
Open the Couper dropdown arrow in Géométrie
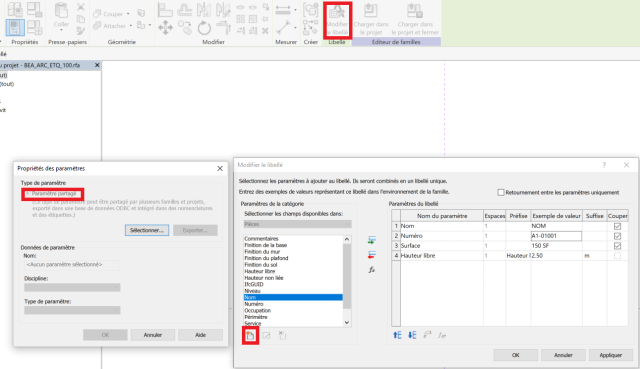coord(128,14)
